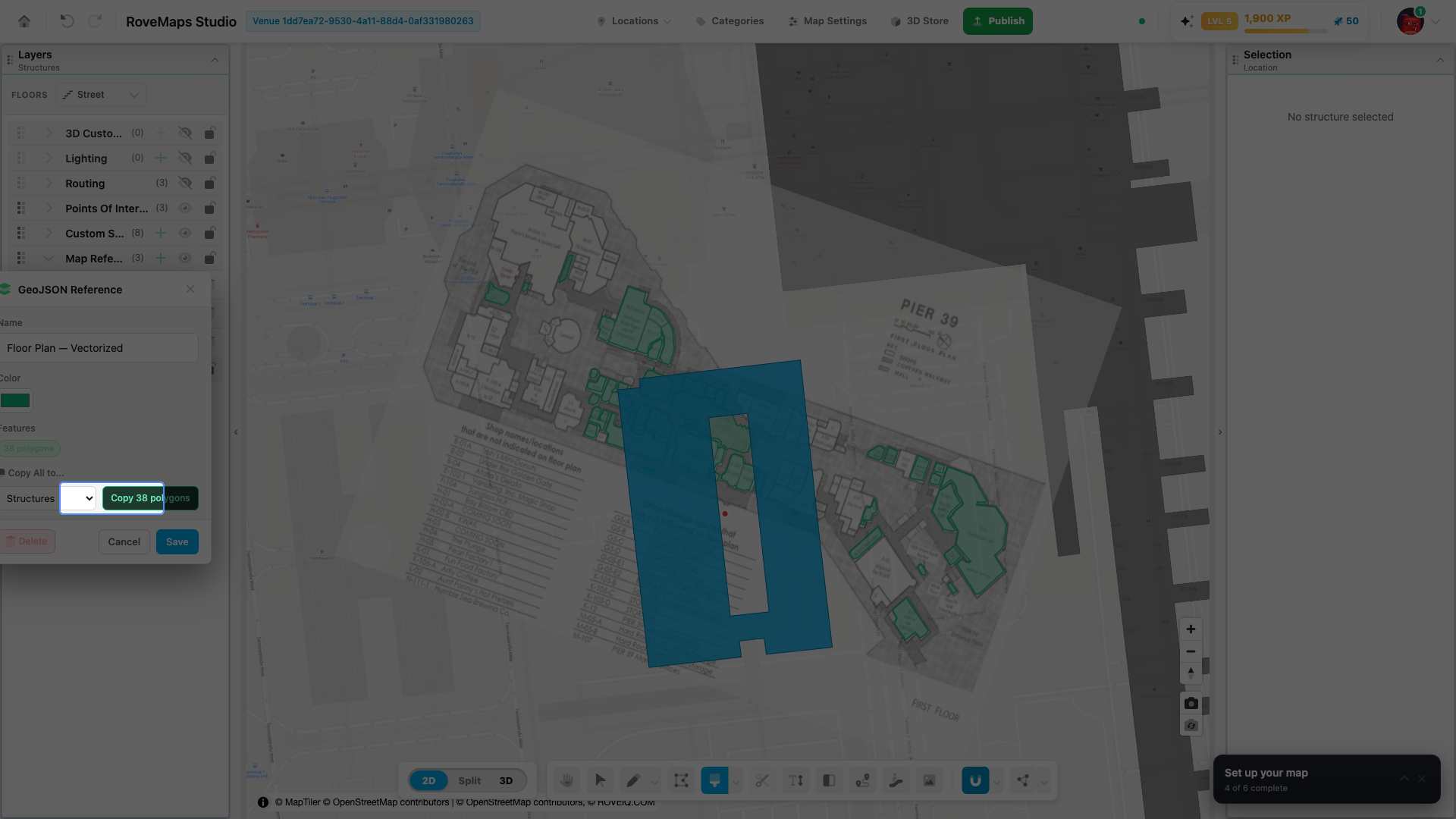Select the bounding box transform tool
The width and height of the screenshot is (1456, 819).
pos(681,780)
